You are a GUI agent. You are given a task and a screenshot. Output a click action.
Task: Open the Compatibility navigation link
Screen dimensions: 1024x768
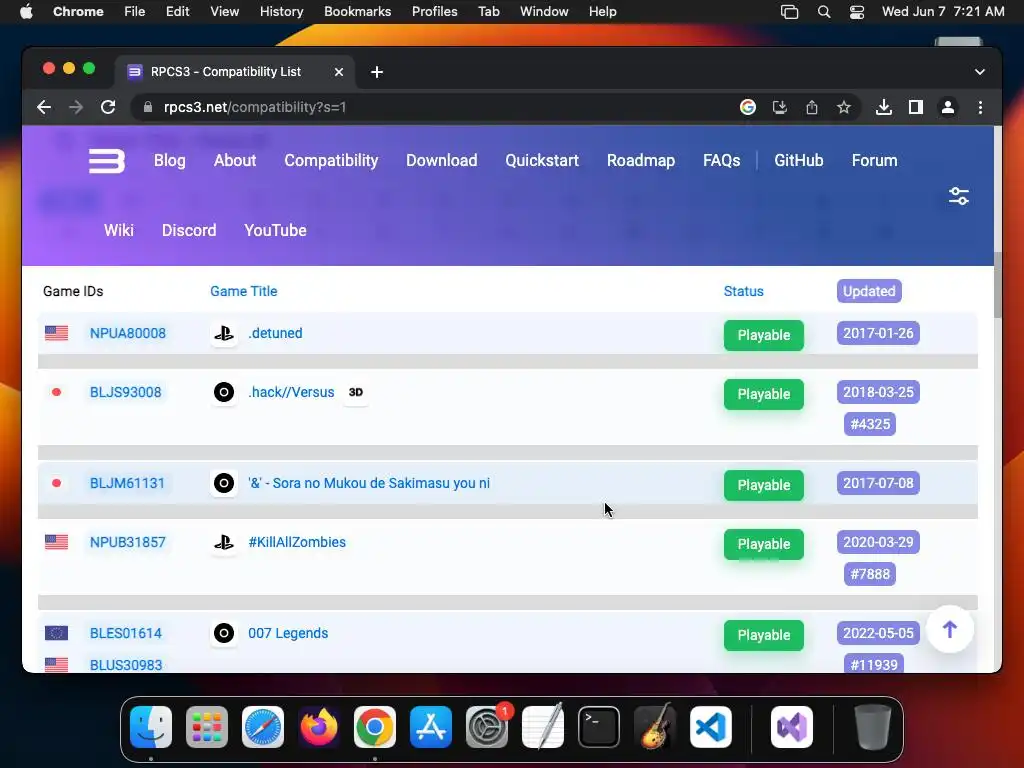coord(331,161)
